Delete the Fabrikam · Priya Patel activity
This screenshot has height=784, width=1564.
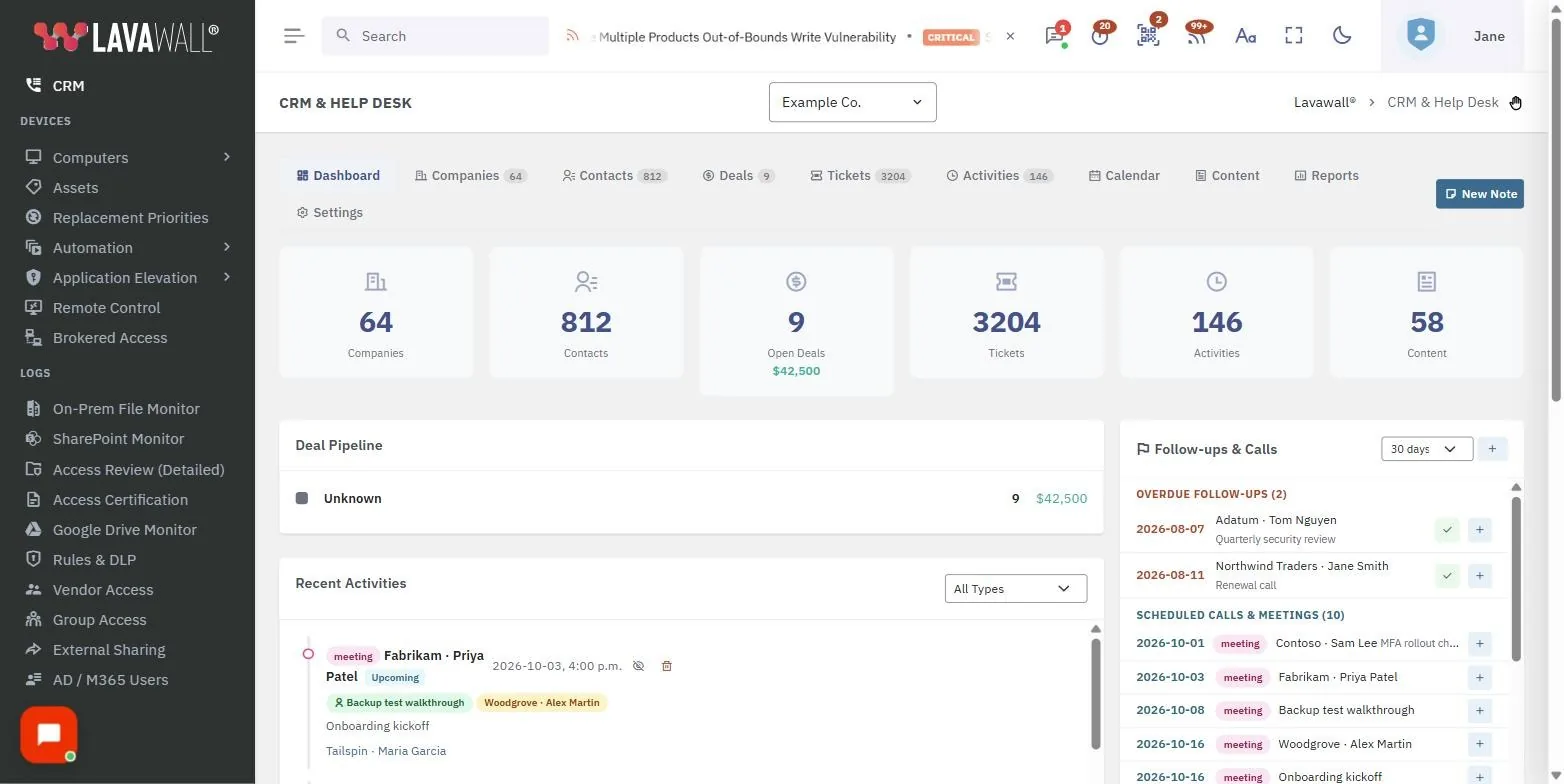(x=667, y=666)
